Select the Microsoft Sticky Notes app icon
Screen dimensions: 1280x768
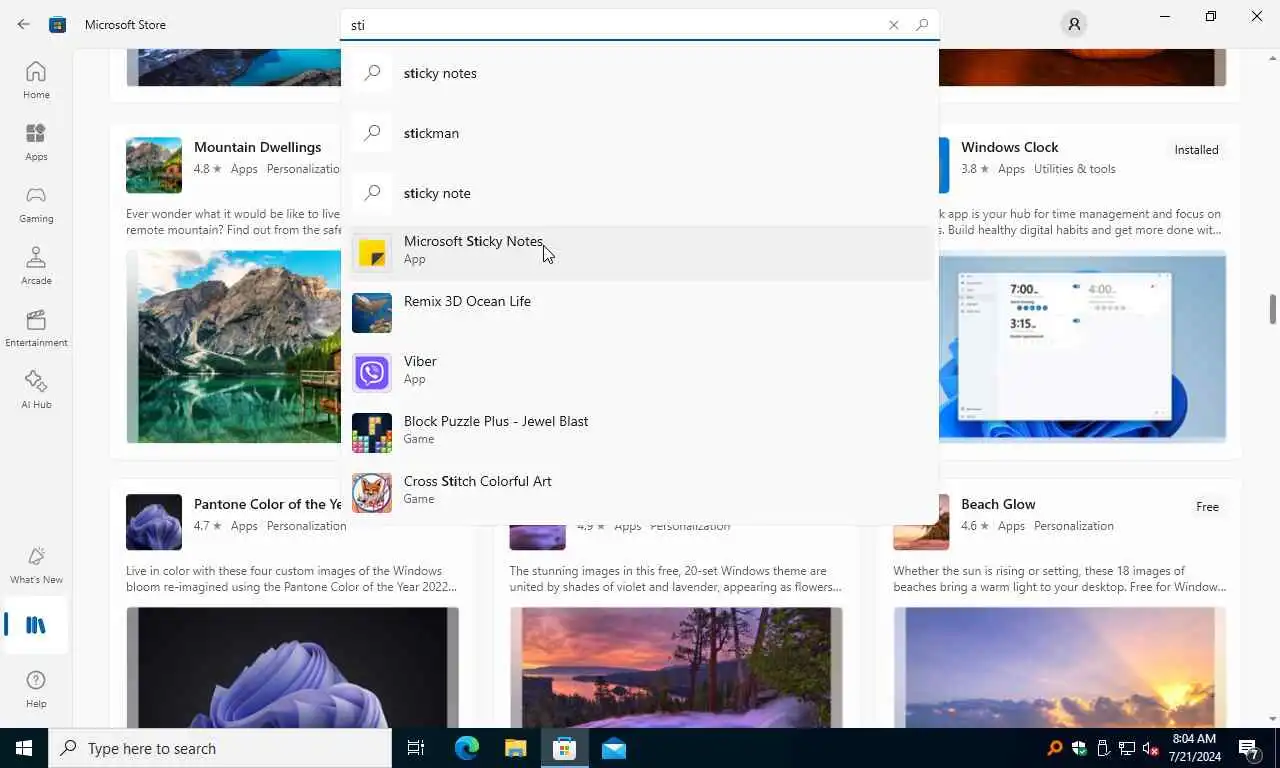372,252
